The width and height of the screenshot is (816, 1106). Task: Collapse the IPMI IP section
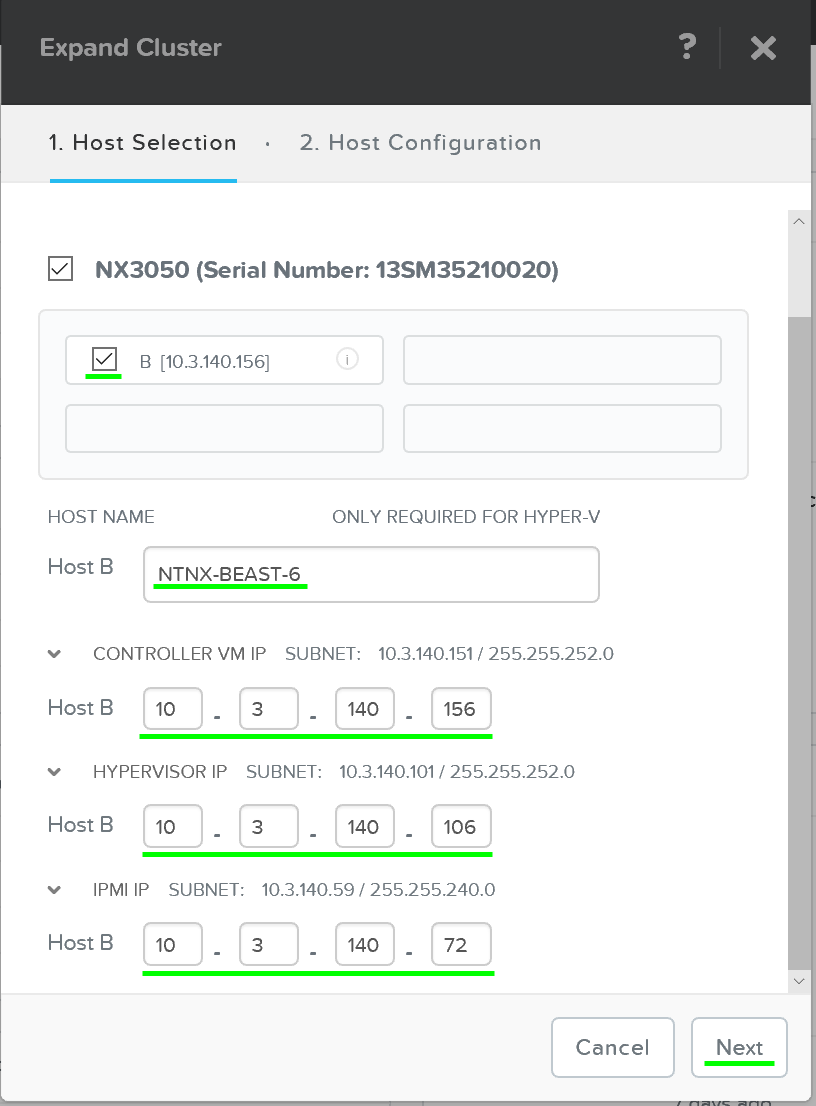point(54,889)
